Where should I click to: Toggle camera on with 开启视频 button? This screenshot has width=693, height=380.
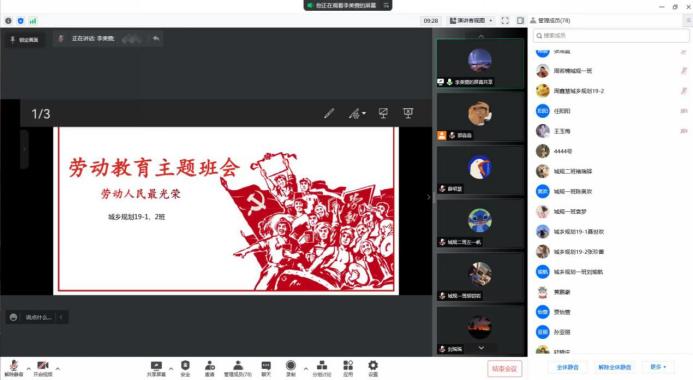[43, 368]
